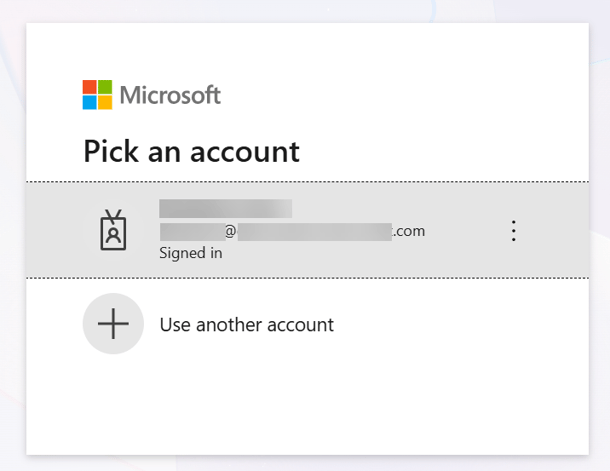Click the Microsoft wordmark text

170,96
